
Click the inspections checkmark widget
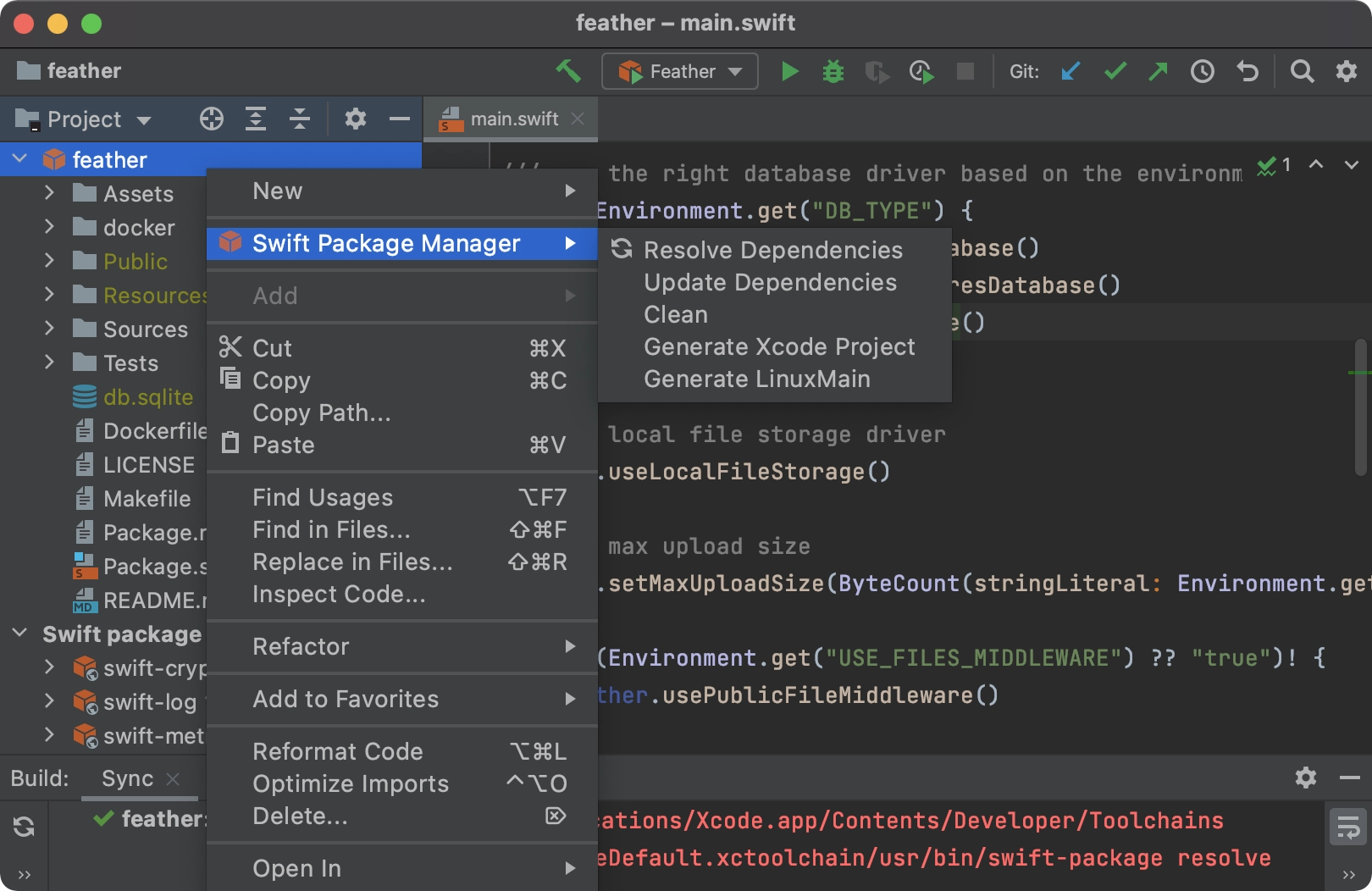tap(1274, 165)
